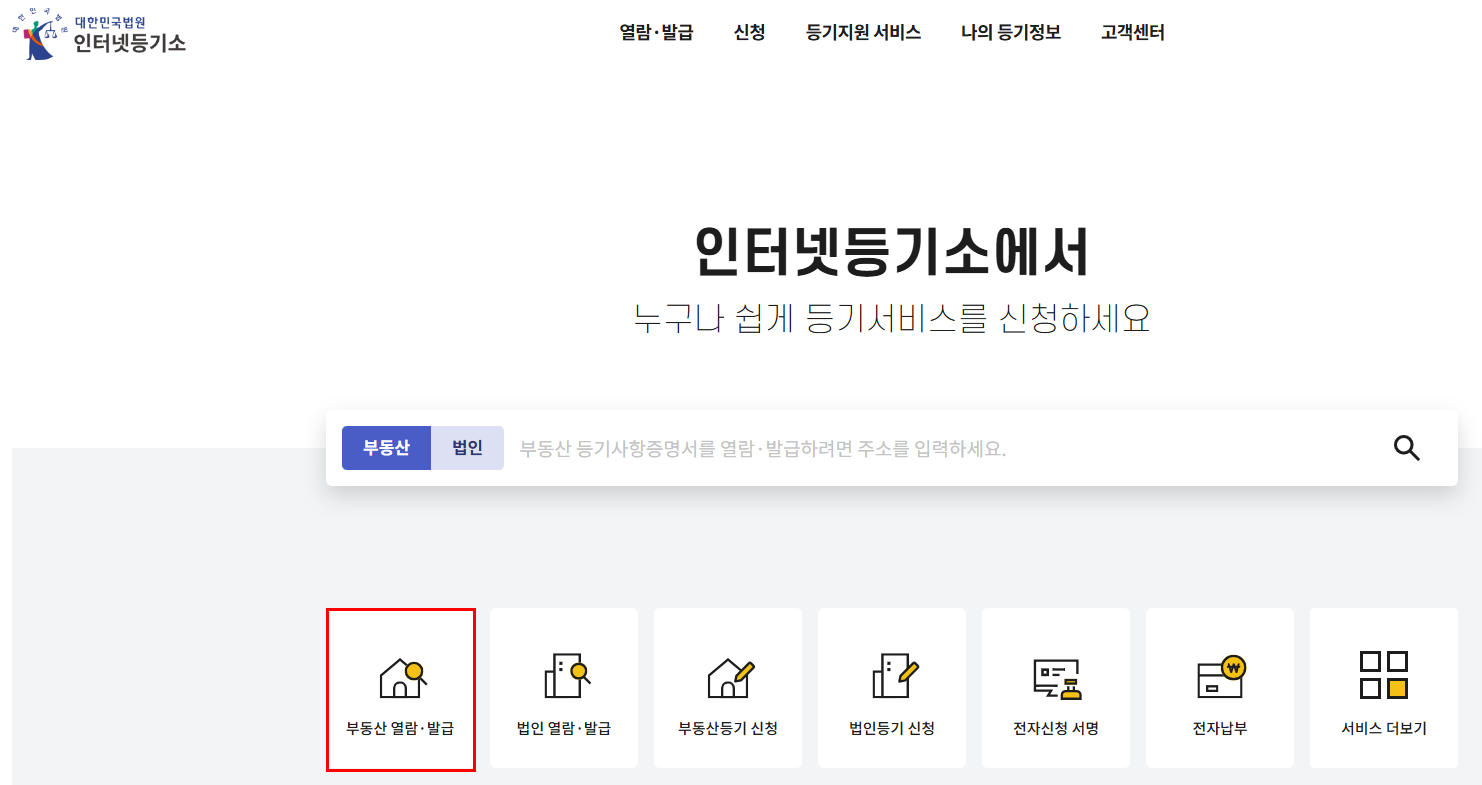The image size is (1482, 785).
Task: Click the 법인 열람·발급 building icon
Action: [x=566, y=676]
